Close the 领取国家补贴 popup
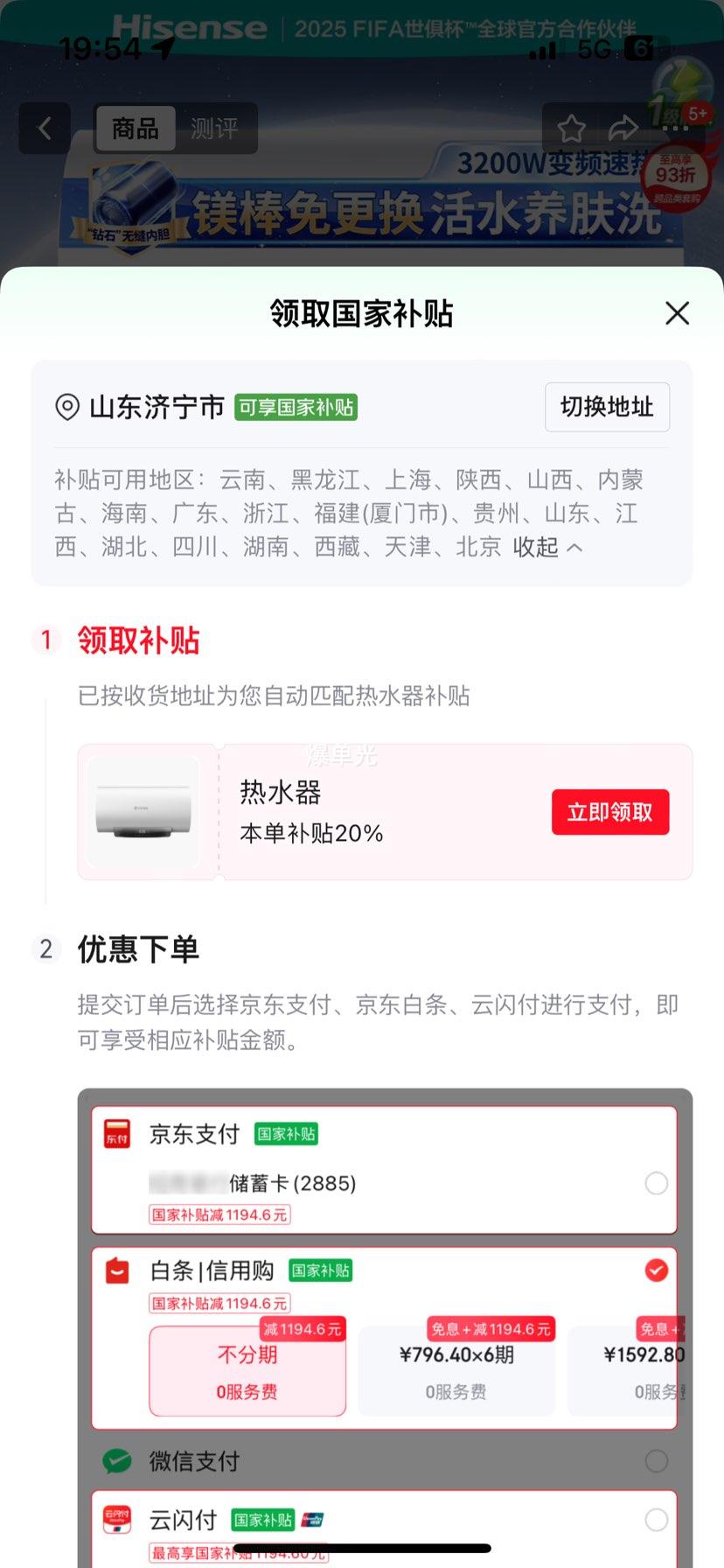 (x=677, y=313)
